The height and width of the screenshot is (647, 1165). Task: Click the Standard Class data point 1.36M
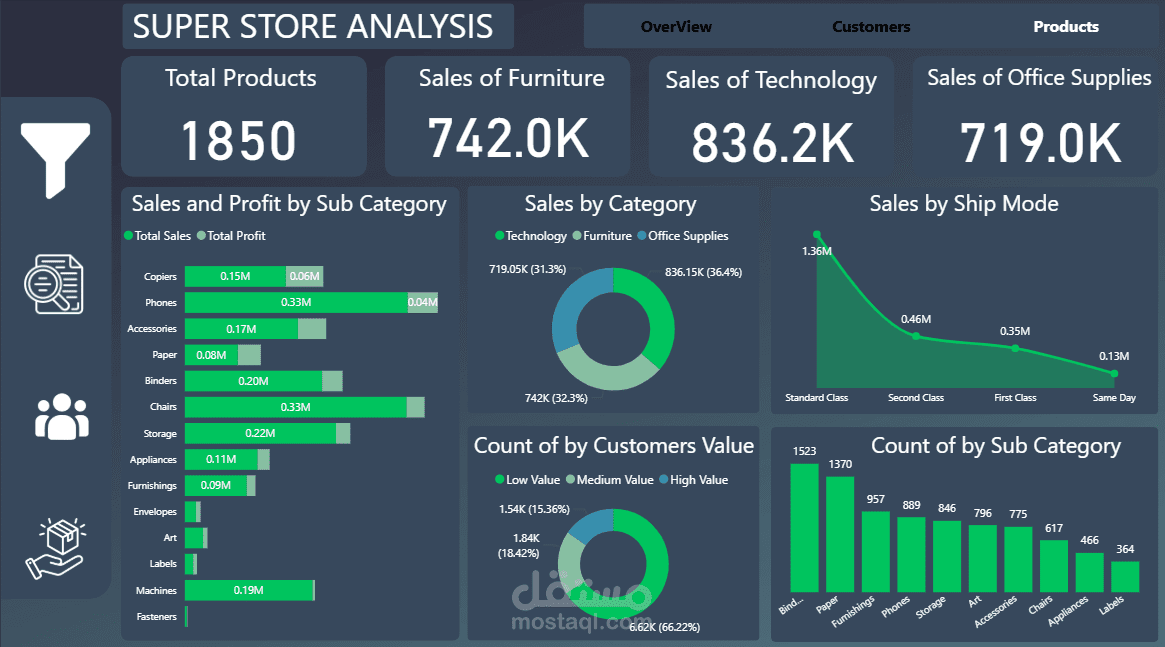[817, 235]
